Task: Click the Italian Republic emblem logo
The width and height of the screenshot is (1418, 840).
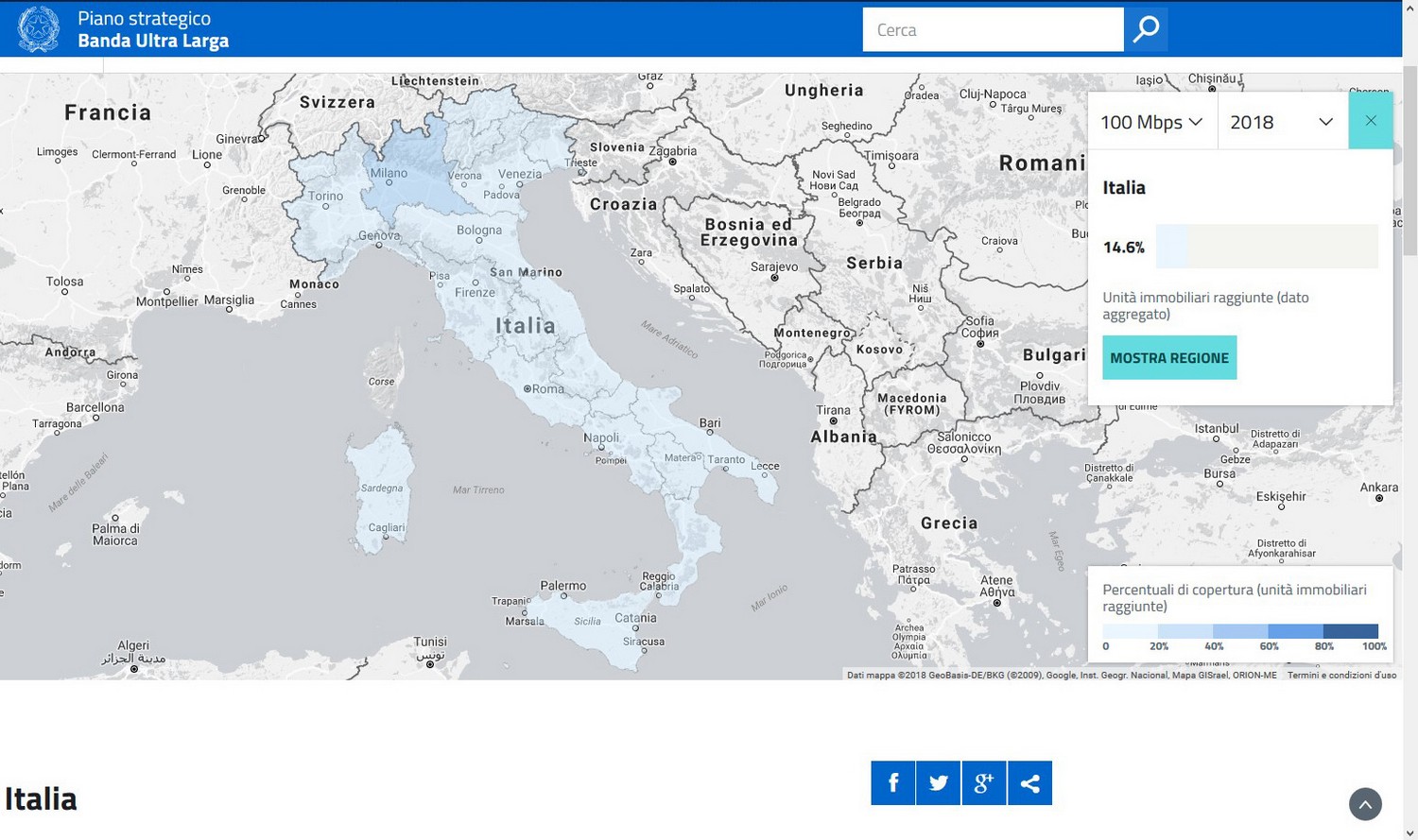Action: pos(39,29)
